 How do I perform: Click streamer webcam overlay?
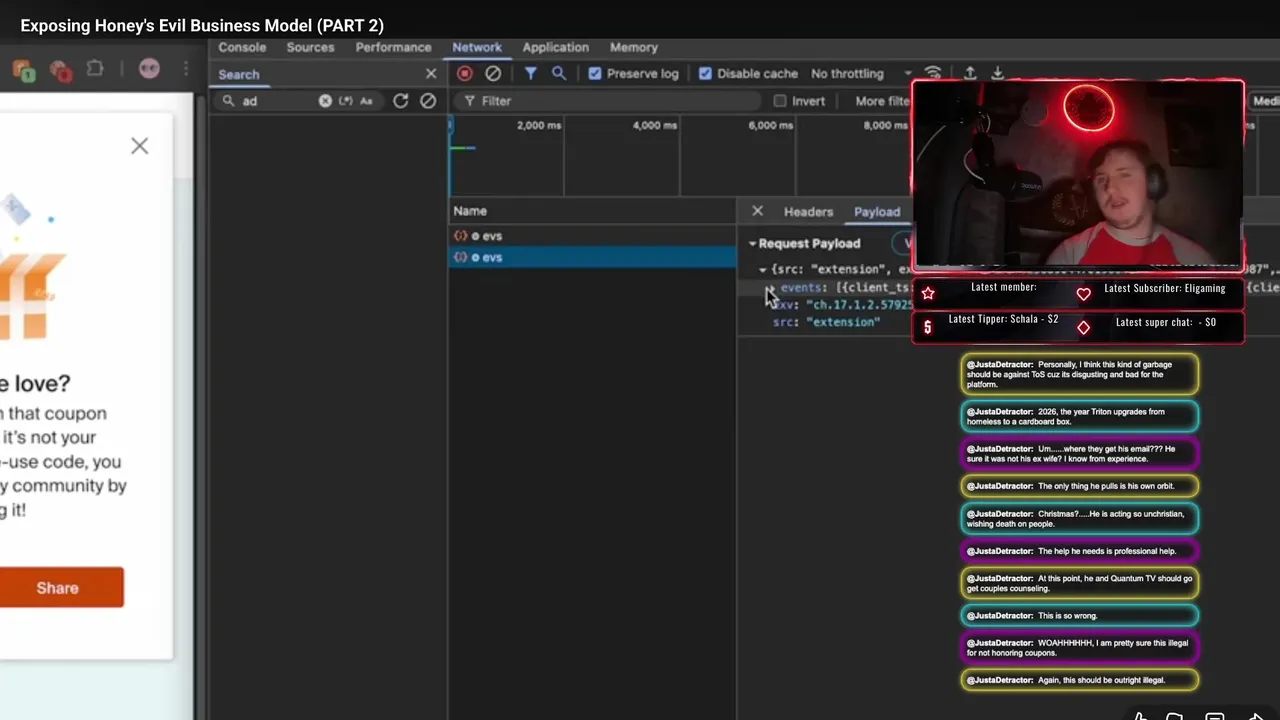pos(1078,176)
